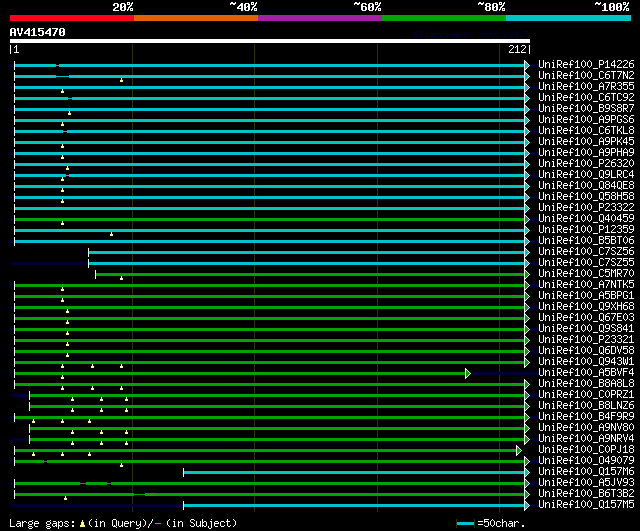Click the UniRef100_C7SZ56 label
Screen dimensions: 640x531
[586, 251]
